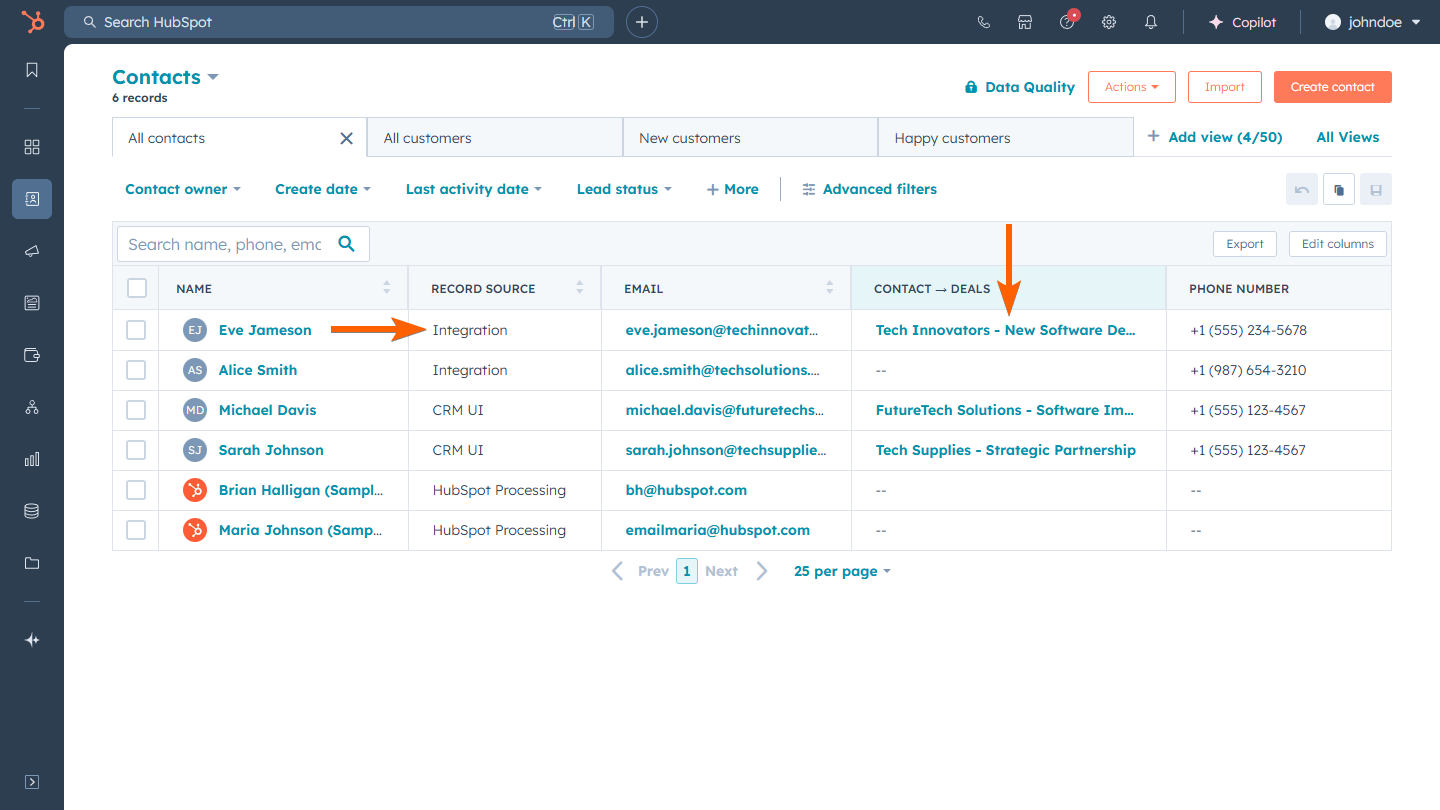This screenshot has height=810, width=1440.
Task: Open the Bookmarks icon in sidebar
Action: (32, 70)
